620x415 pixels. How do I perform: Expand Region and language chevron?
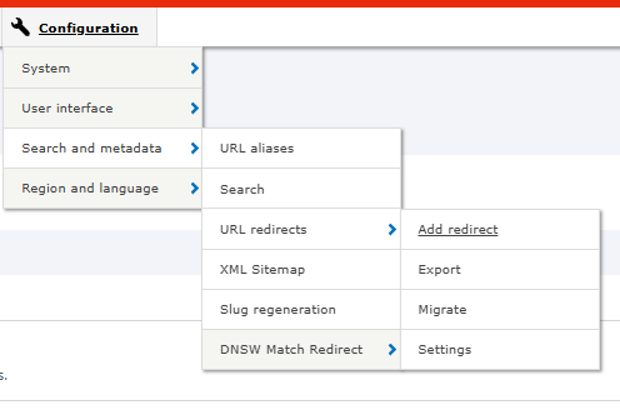[194, 188]
